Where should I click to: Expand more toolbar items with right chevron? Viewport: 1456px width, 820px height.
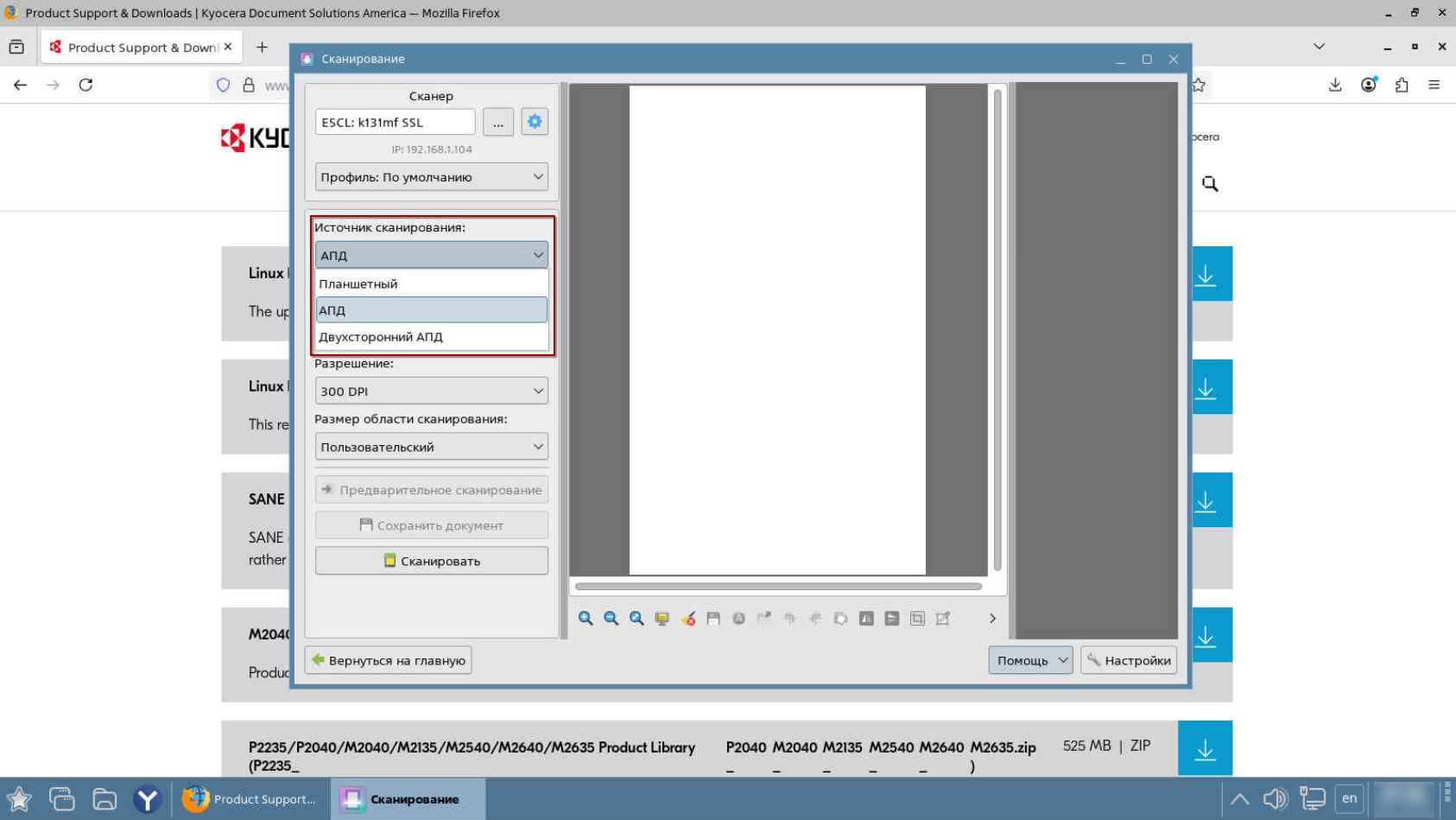992,619
